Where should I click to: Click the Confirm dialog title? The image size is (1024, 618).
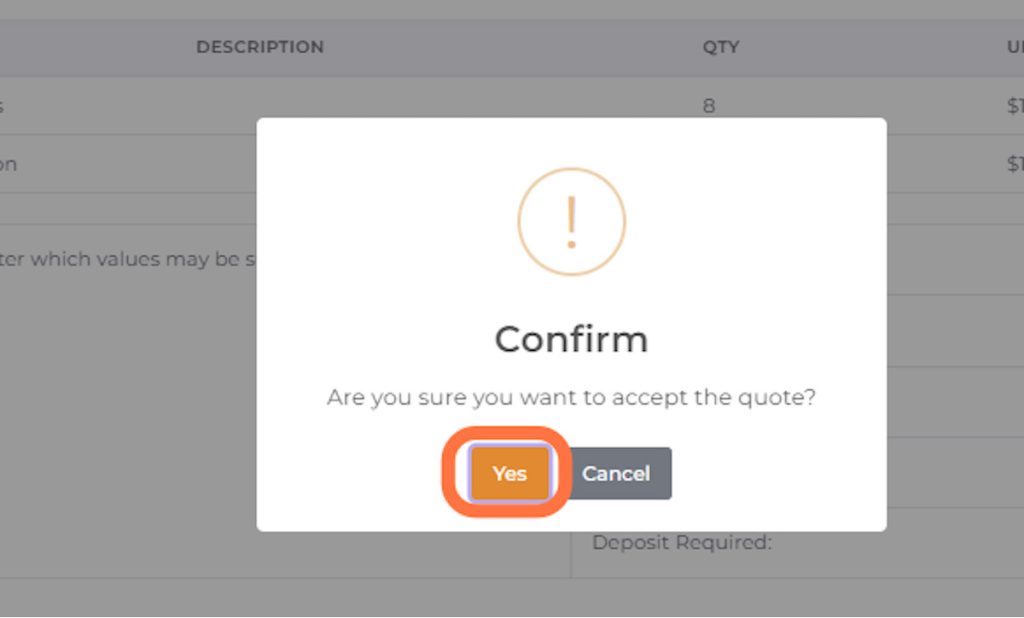pos(571,339)
